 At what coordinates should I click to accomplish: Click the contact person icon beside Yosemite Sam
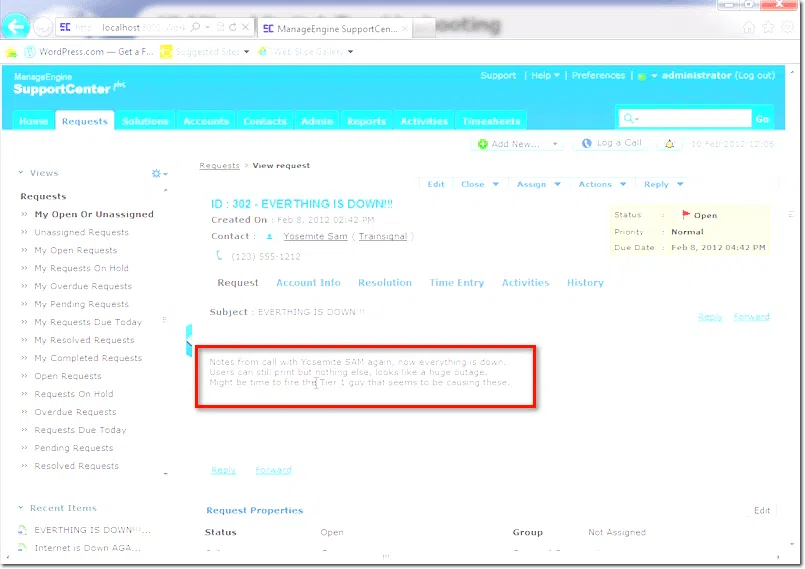(270, 237)
